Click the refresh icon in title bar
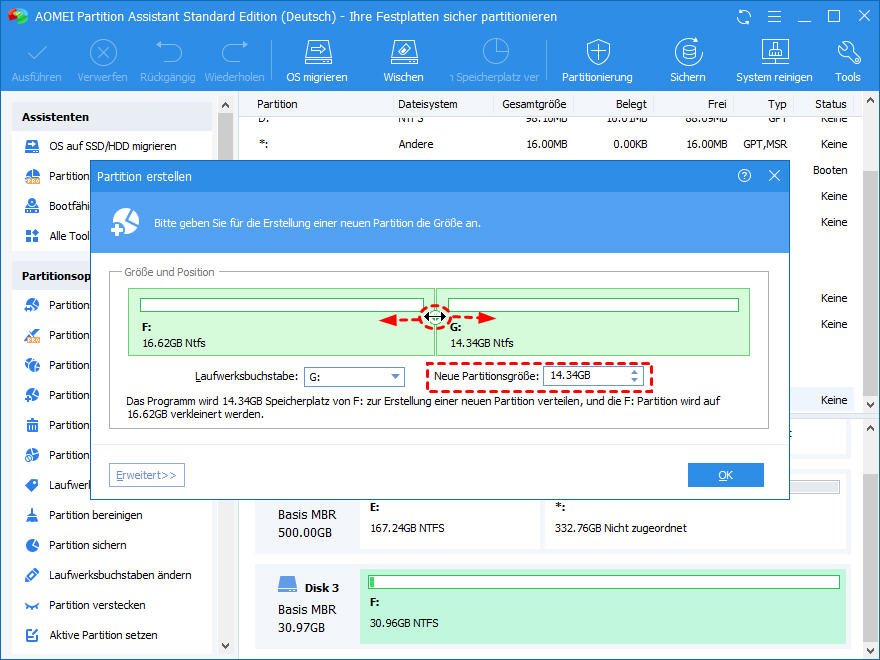880x660 pixels. pos(744,17)
